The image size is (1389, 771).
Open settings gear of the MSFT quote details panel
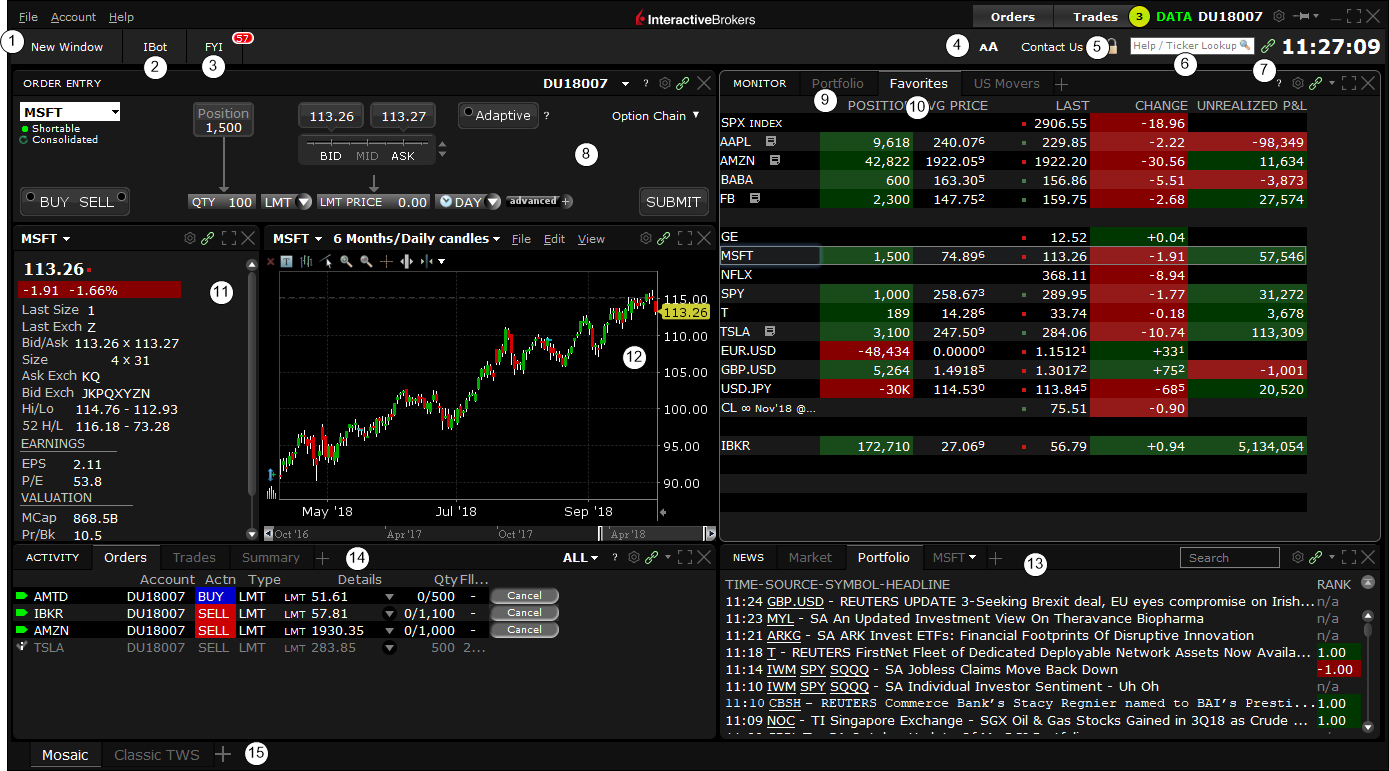(190, 239)
